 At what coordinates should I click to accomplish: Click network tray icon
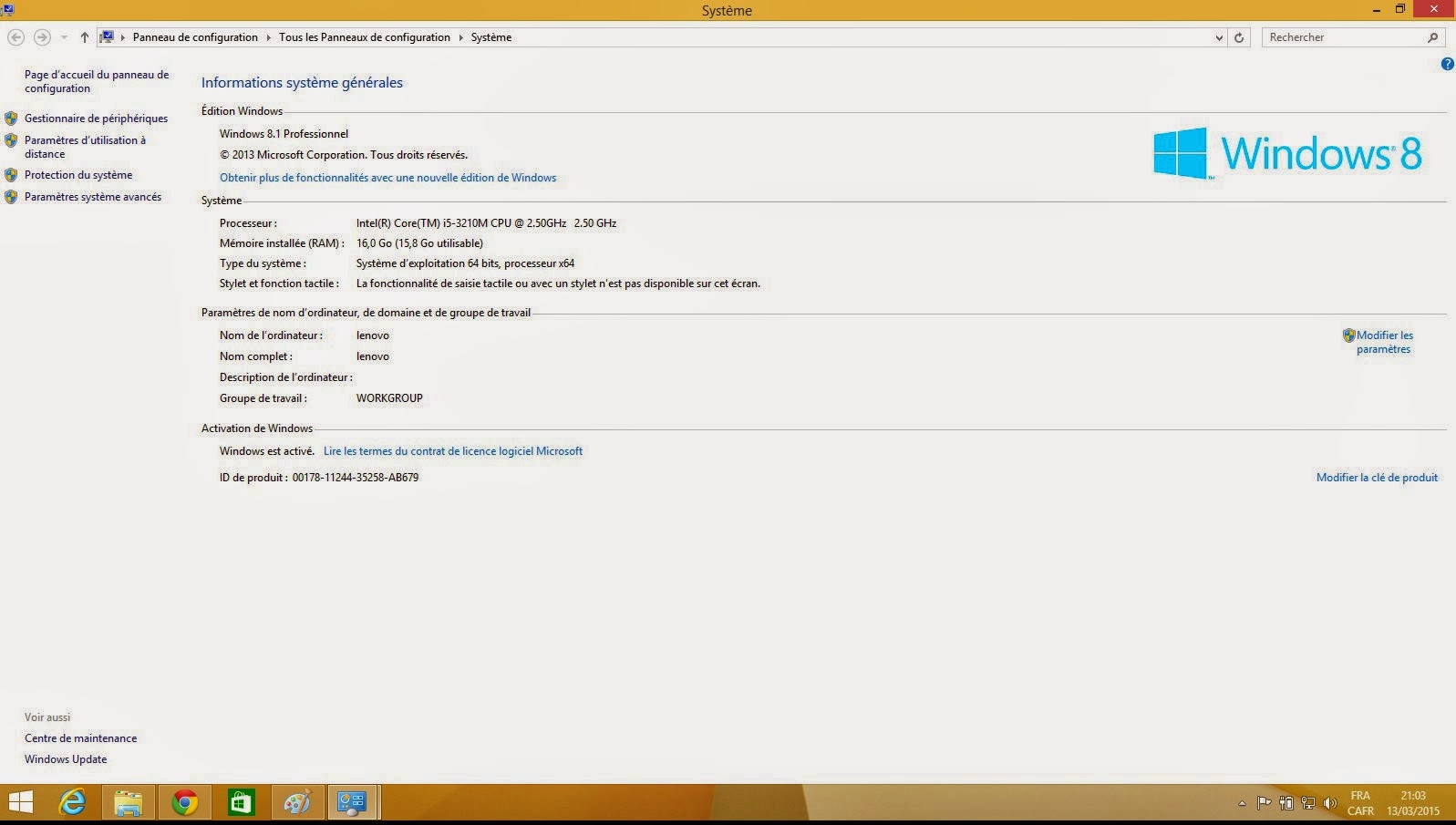1308,803
